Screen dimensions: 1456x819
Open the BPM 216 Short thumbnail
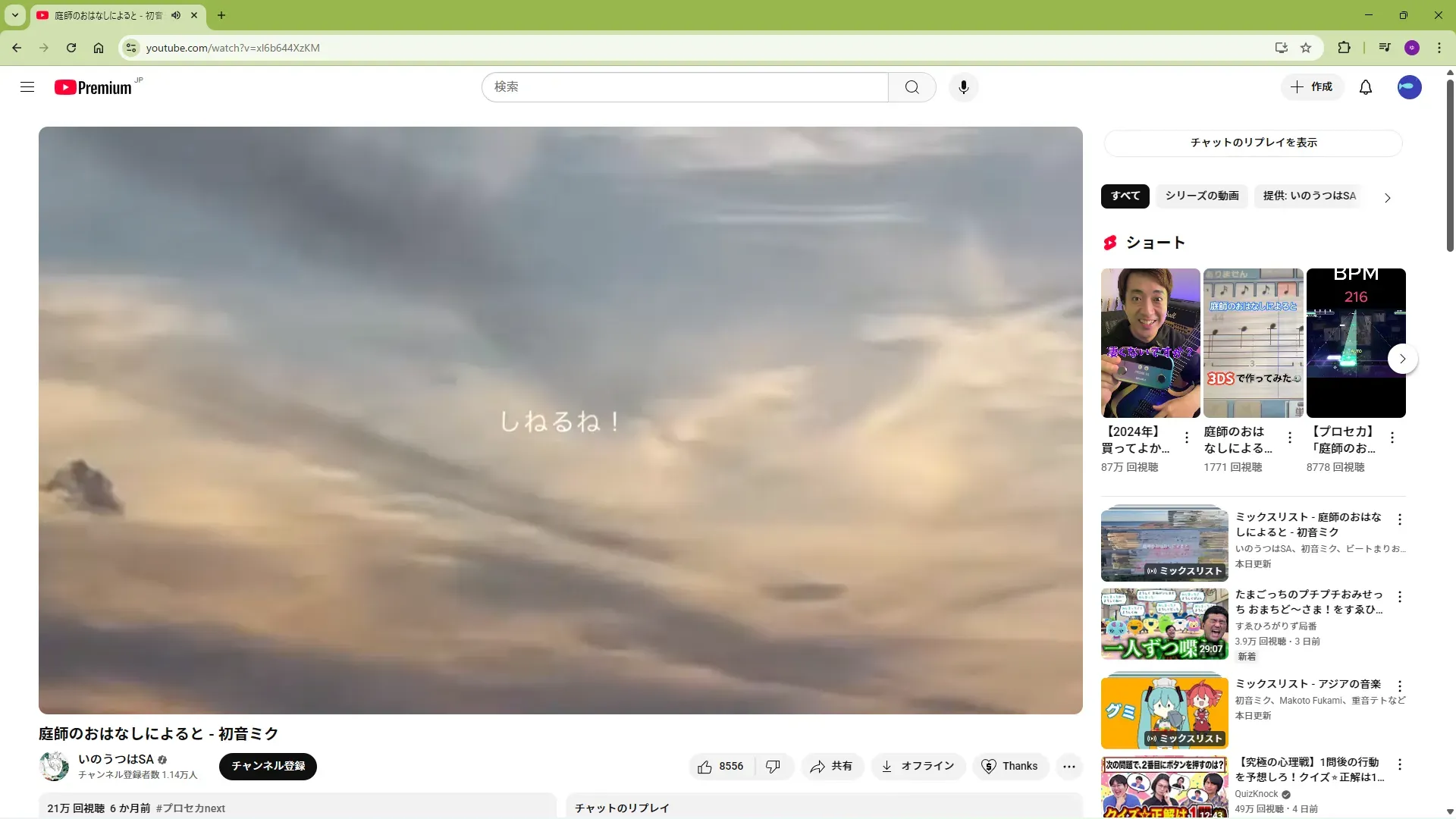(1355, 343)
